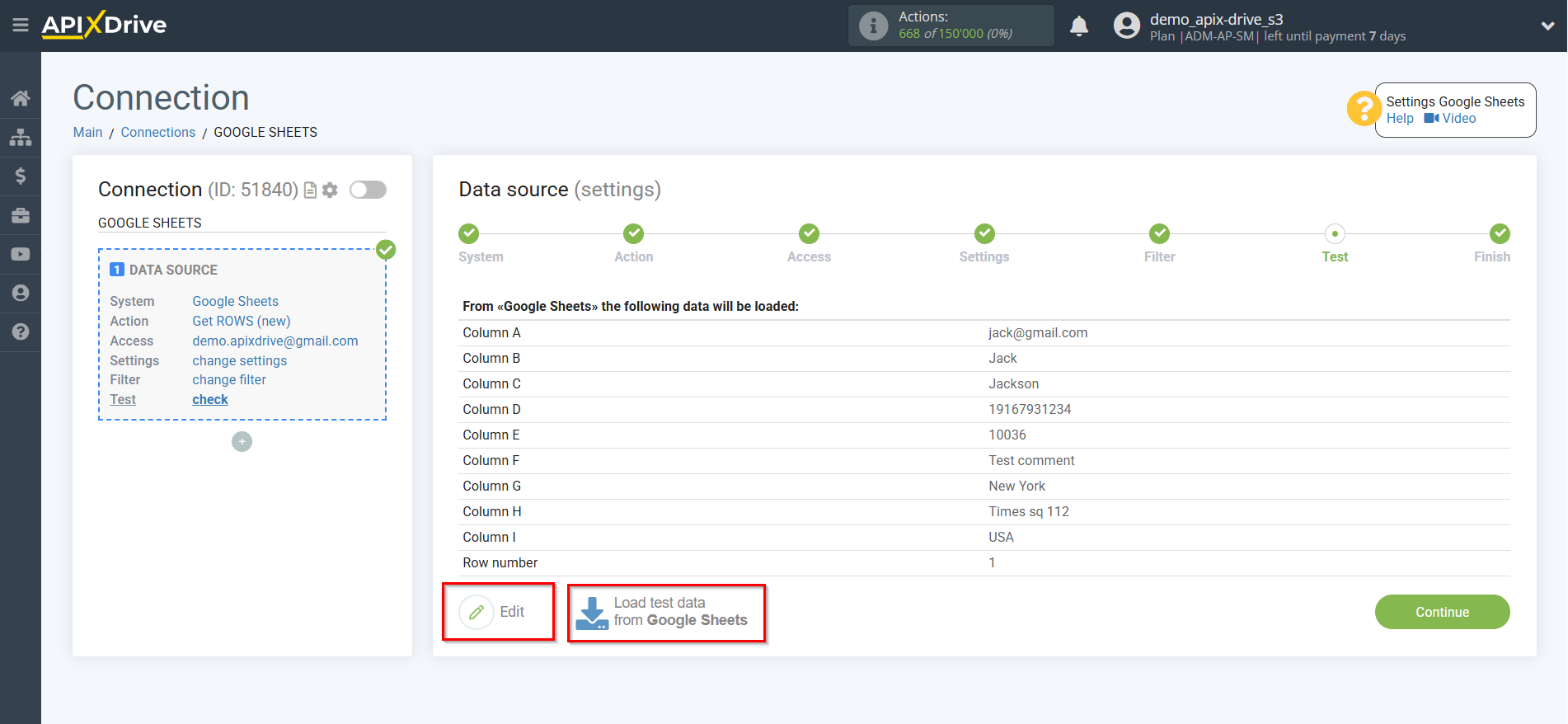Screen dimensions: 1568x724
Task: Click the yellow help question mark icon
Action: coord(1364,108)
